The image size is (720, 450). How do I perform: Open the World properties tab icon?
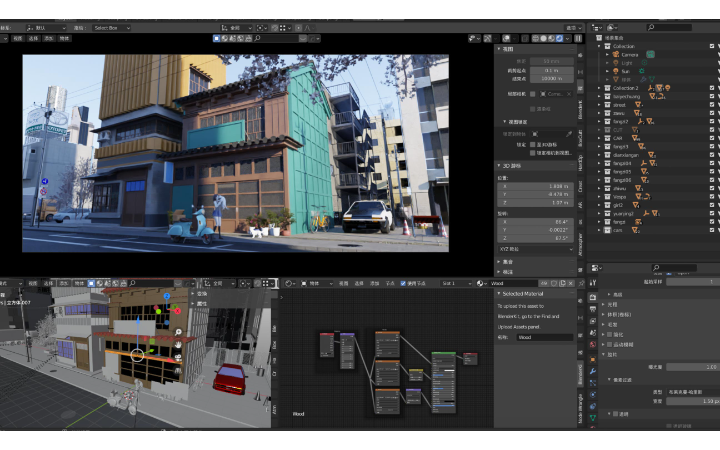(x=593, y=344)
